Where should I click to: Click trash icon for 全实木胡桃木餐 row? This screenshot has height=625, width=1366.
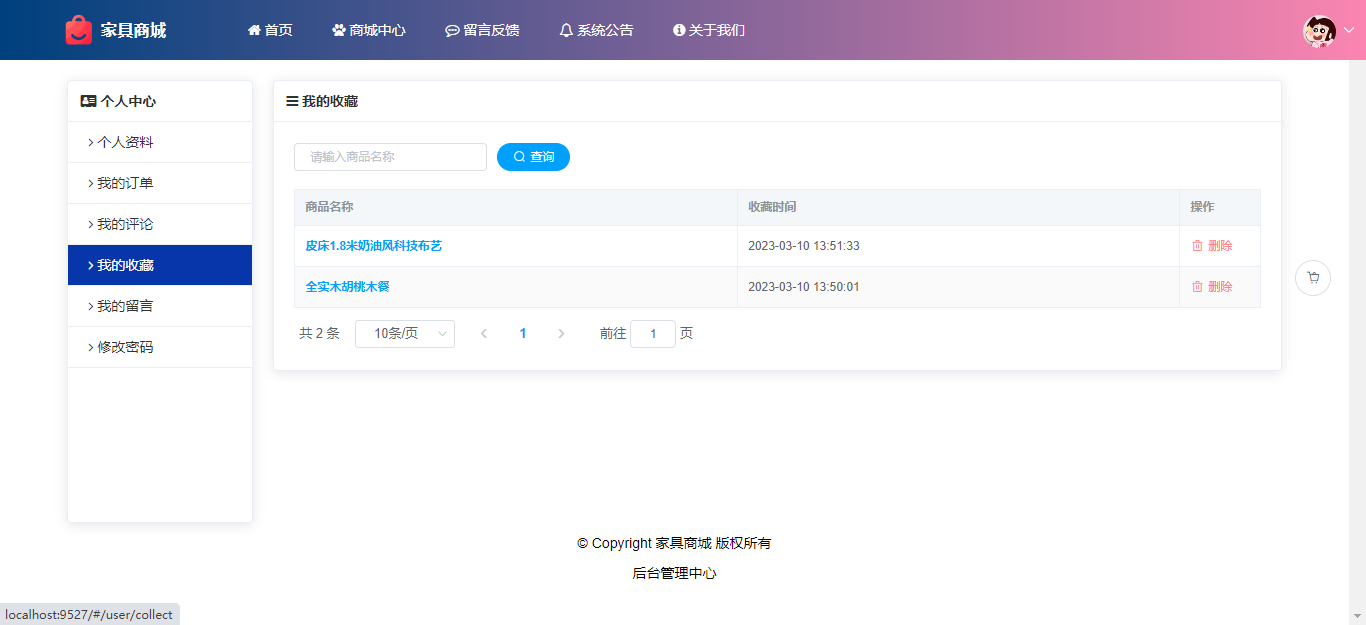pyautogui.click(x=1197, y=287)
